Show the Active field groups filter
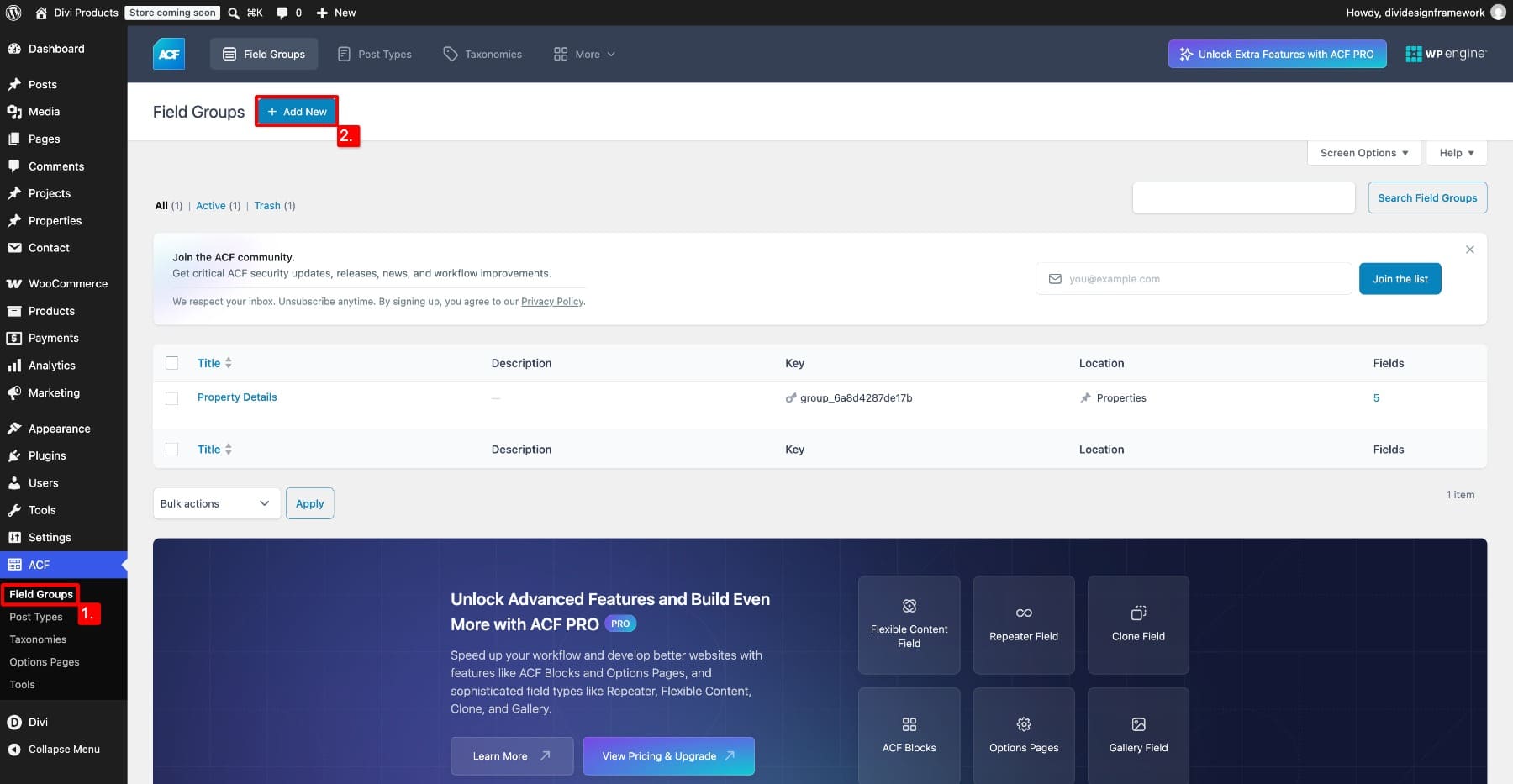The height and width of the screenshot is (784, 1513). [211, 206]
